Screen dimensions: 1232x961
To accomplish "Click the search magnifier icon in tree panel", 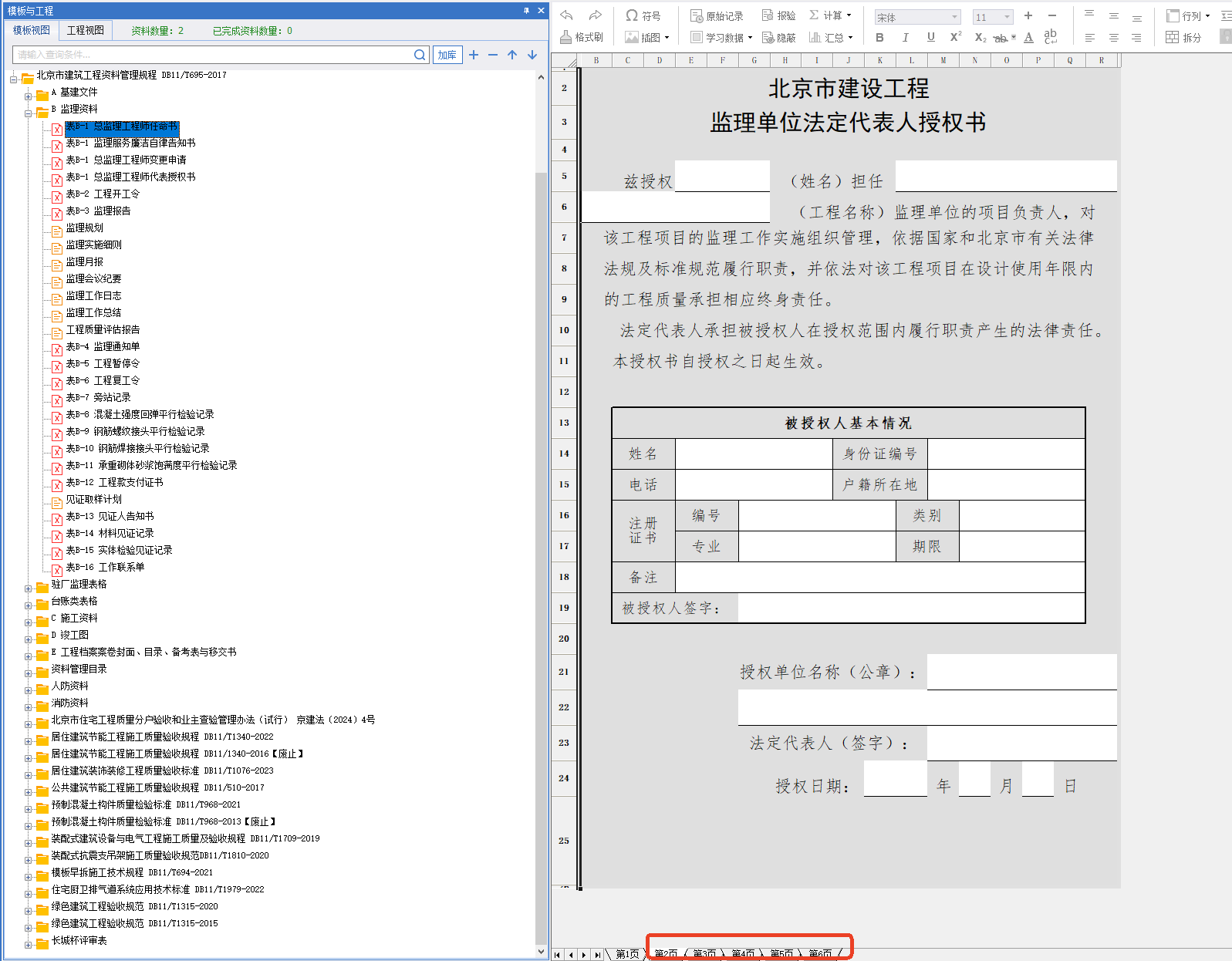I will click(x=420, y=55).
